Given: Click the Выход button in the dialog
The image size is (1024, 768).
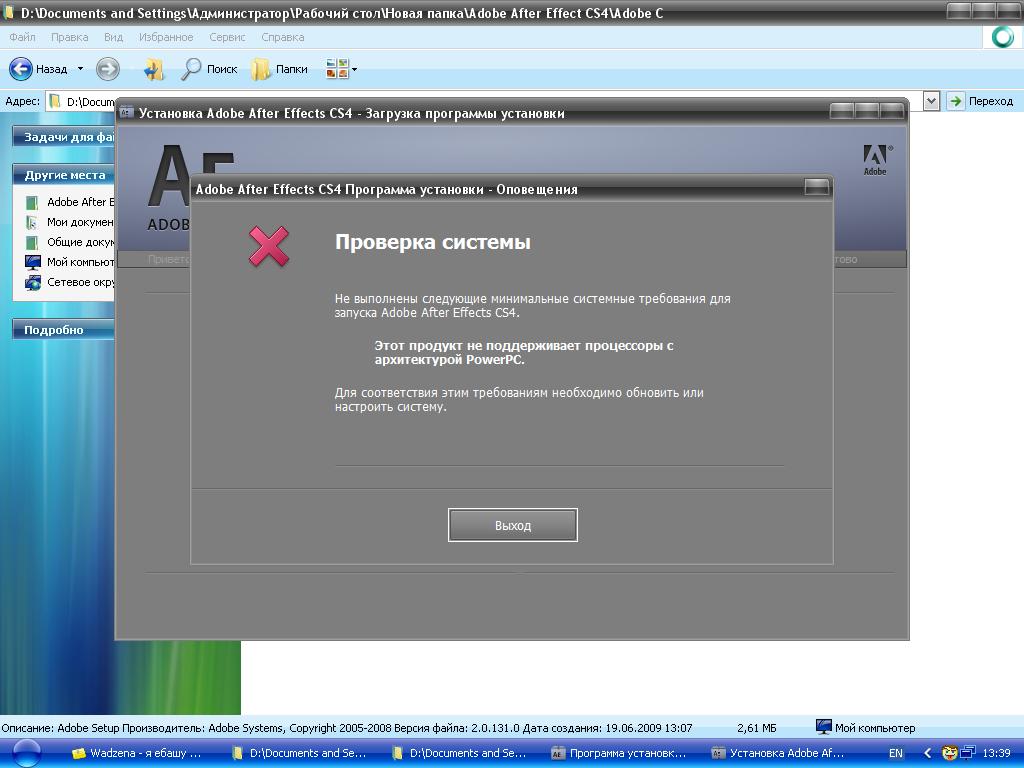Looking at the screenshot, I should point(512,525).
